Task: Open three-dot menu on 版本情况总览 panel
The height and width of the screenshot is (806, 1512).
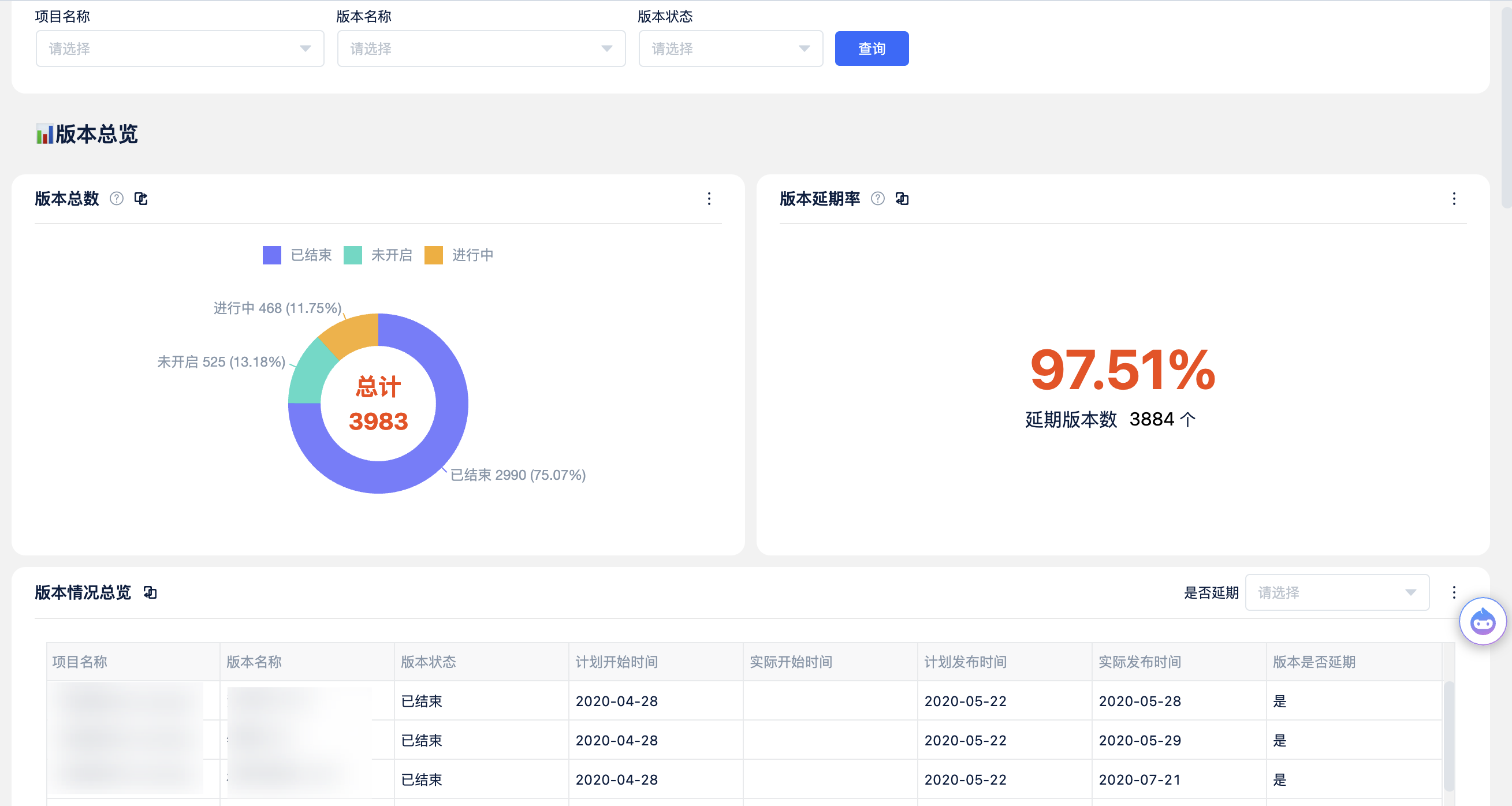Action: pos(1454,592)
